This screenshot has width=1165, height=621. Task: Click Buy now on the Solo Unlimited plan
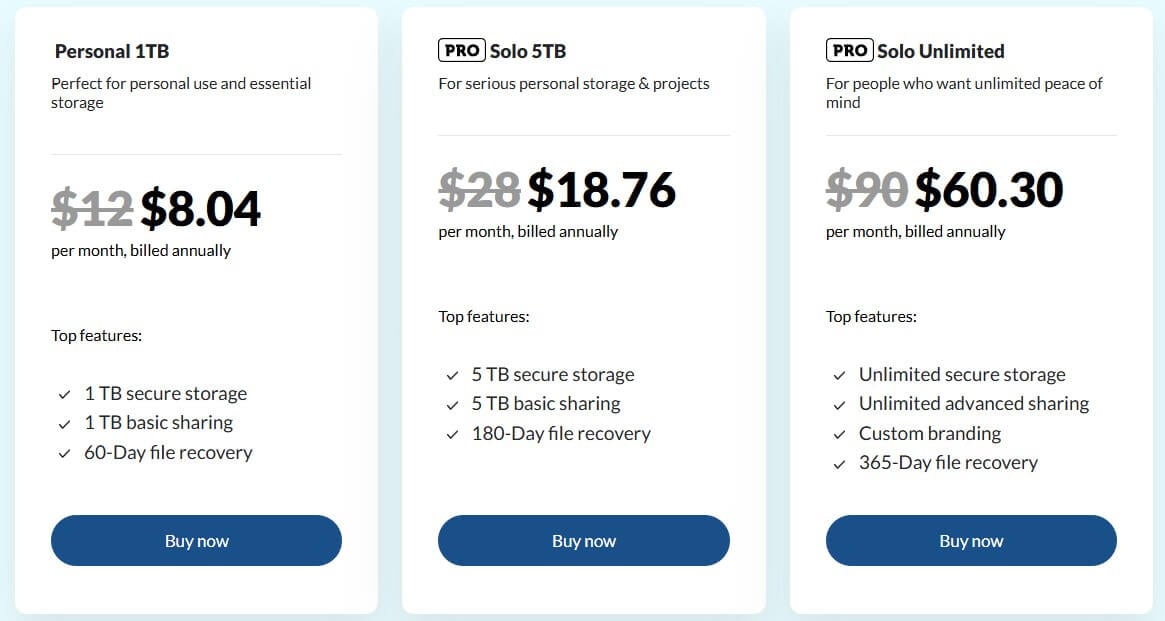pos(970,540)
